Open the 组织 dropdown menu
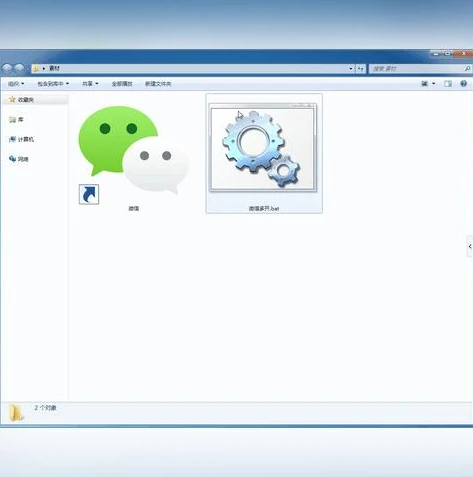Screen dimensions: 473x477 tap(16, 84)
